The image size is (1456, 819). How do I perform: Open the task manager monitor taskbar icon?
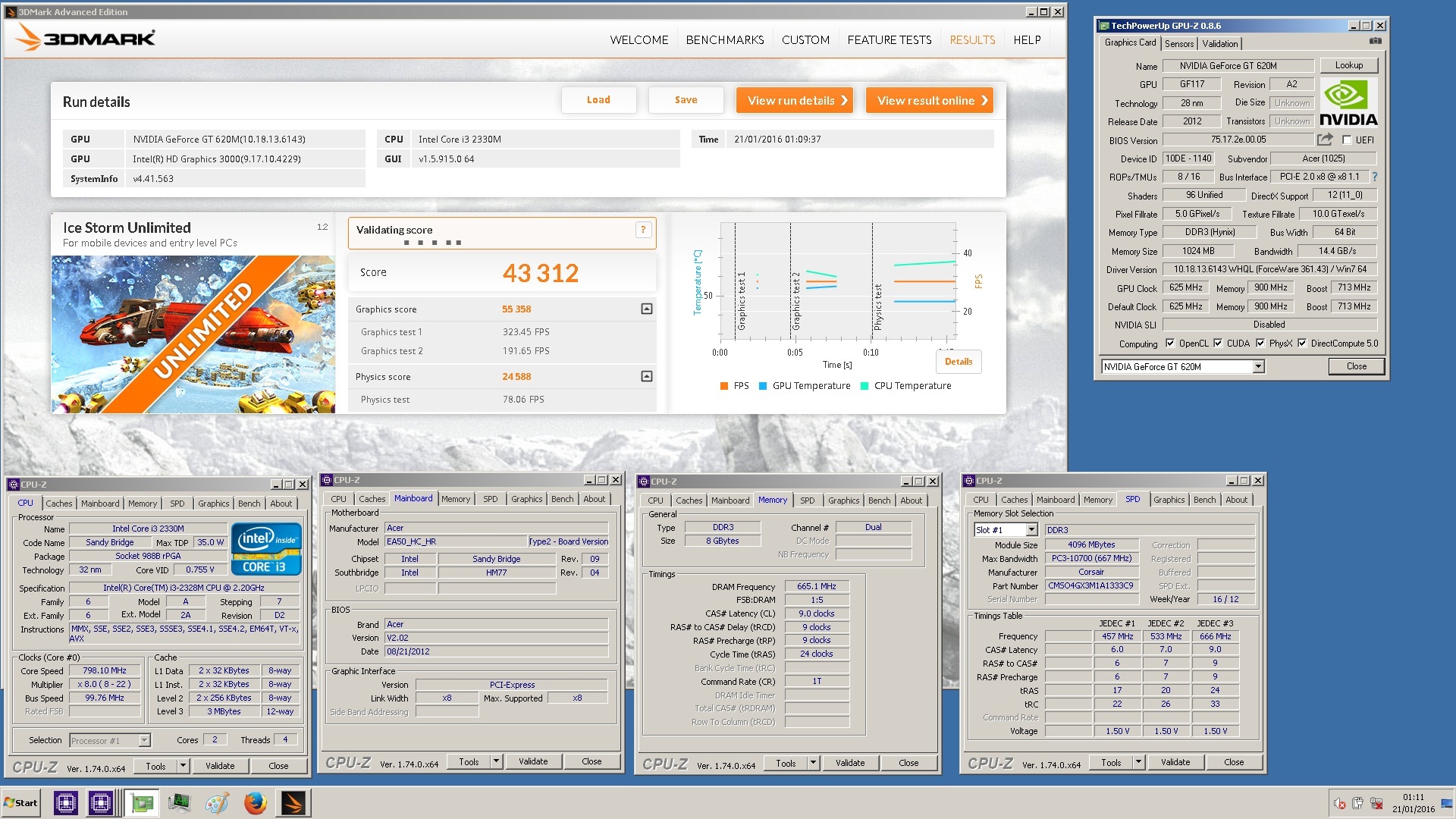180,802
